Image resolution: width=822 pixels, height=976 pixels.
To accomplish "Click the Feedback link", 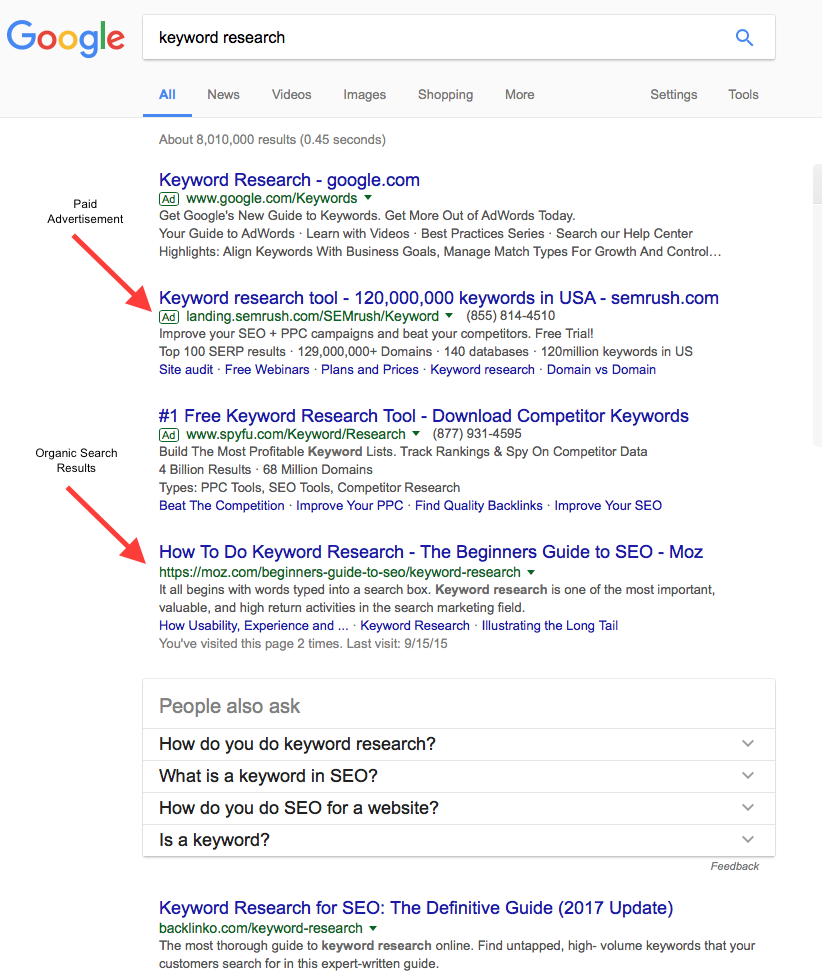I will pos(735,866).
